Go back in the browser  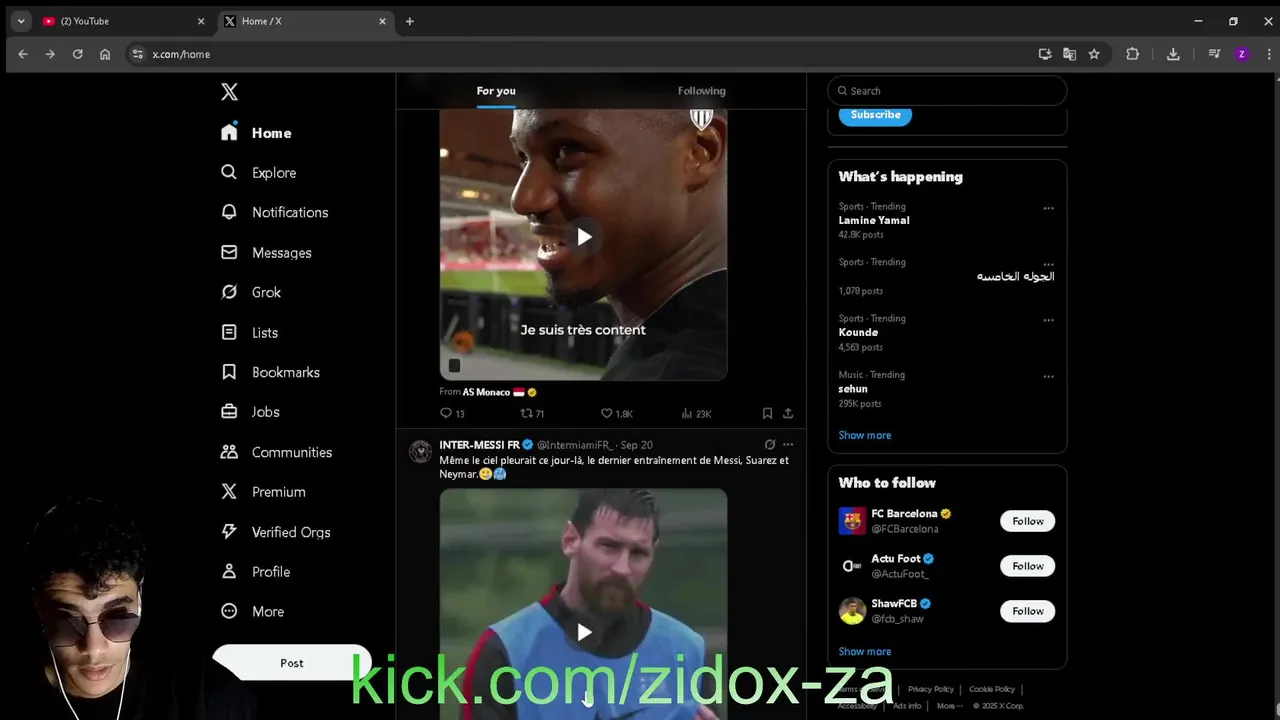[23, 54]
